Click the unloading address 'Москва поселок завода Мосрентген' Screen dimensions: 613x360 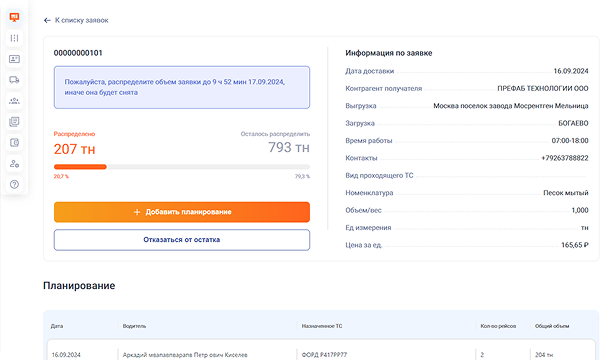coord(511,106)
